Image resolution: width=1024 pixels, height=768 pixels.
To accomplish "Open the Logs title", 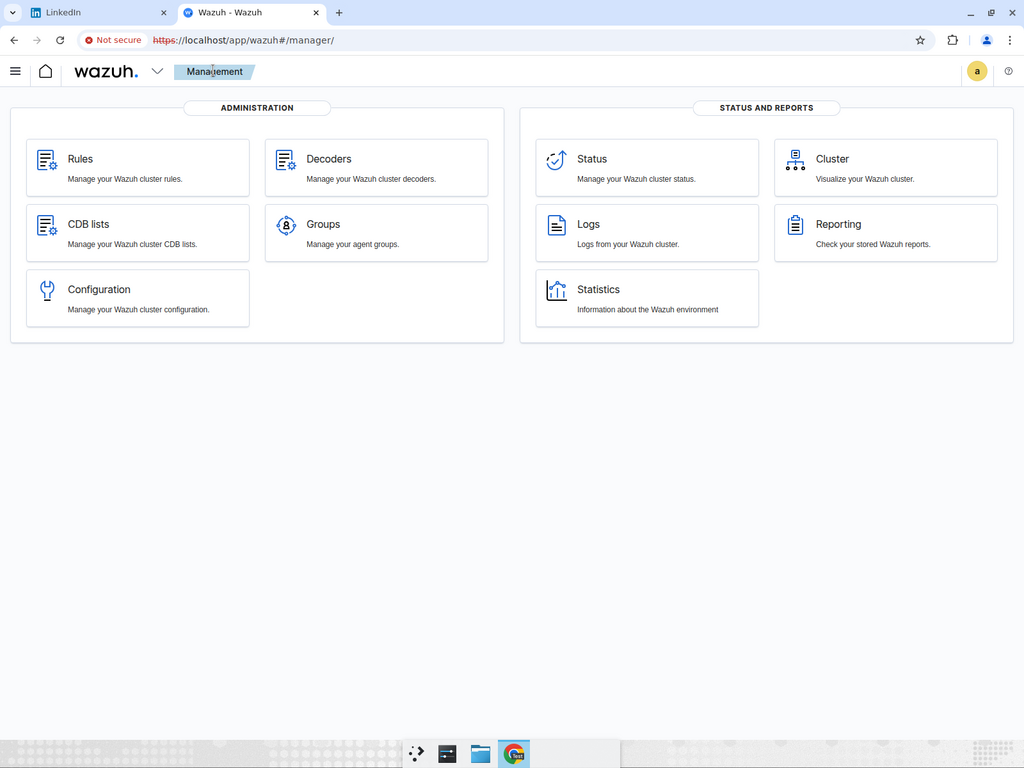I will pos(588,225).
